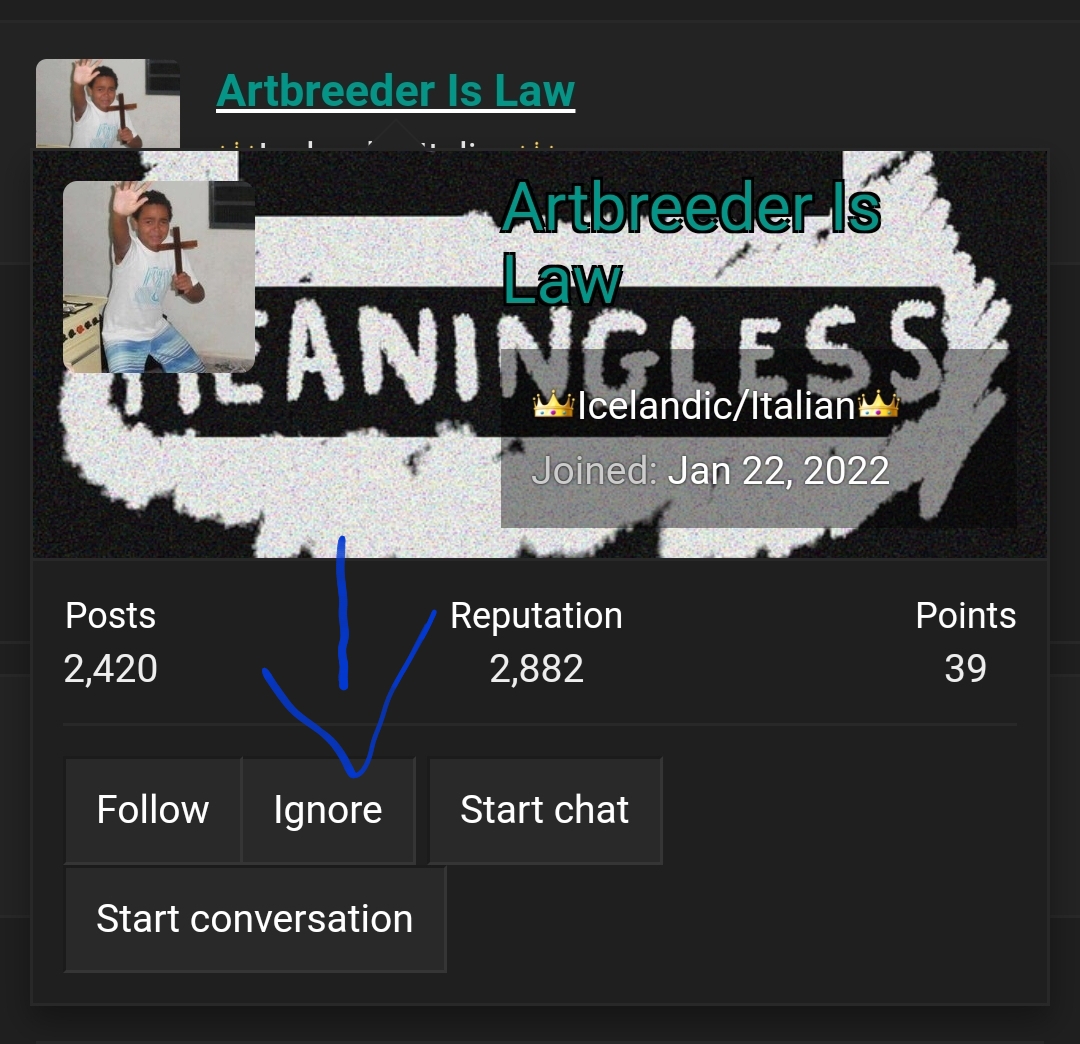Image resolution: width=1080 pixels, height=1044 pixels.
Task: Select the Points label
Action: click(966, 615)
